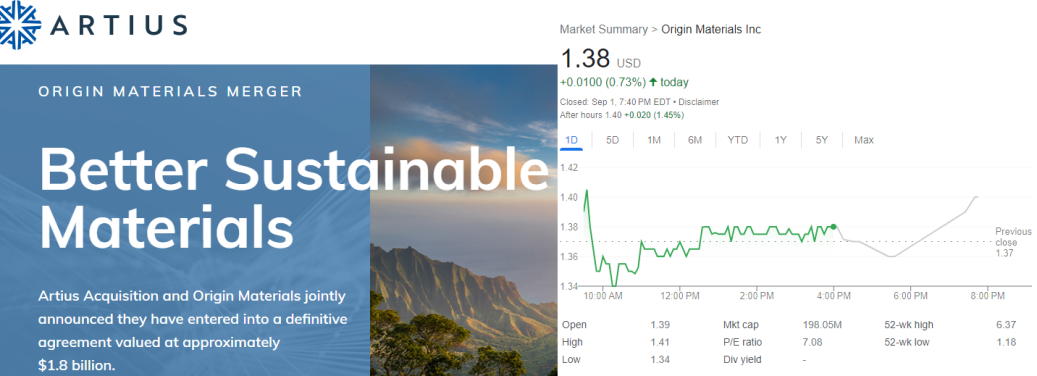Screen dimensions: 1037x376
Task: Click the mountain landscape photo
Action: pos(463,220)
